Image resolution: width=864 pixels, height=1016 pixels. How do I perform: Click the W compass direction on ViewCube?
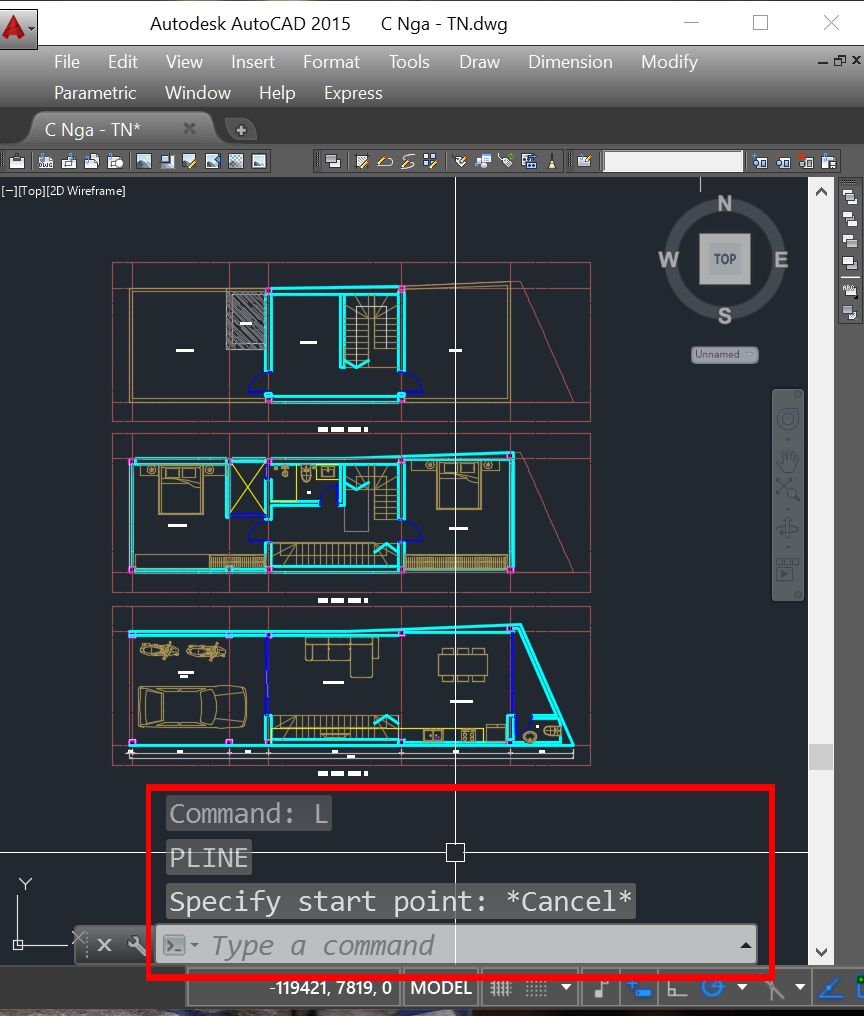tap(668, 260)
